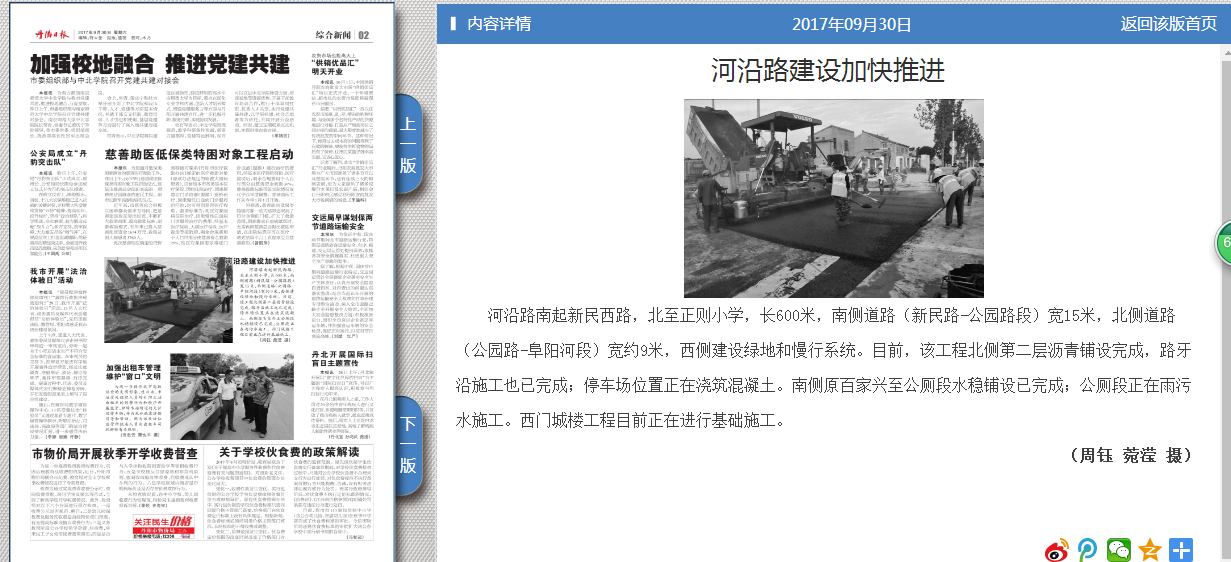Click the vertical scrollbar of article panel
Screen dimensions: 1231x562
[x=1224, y=300]
